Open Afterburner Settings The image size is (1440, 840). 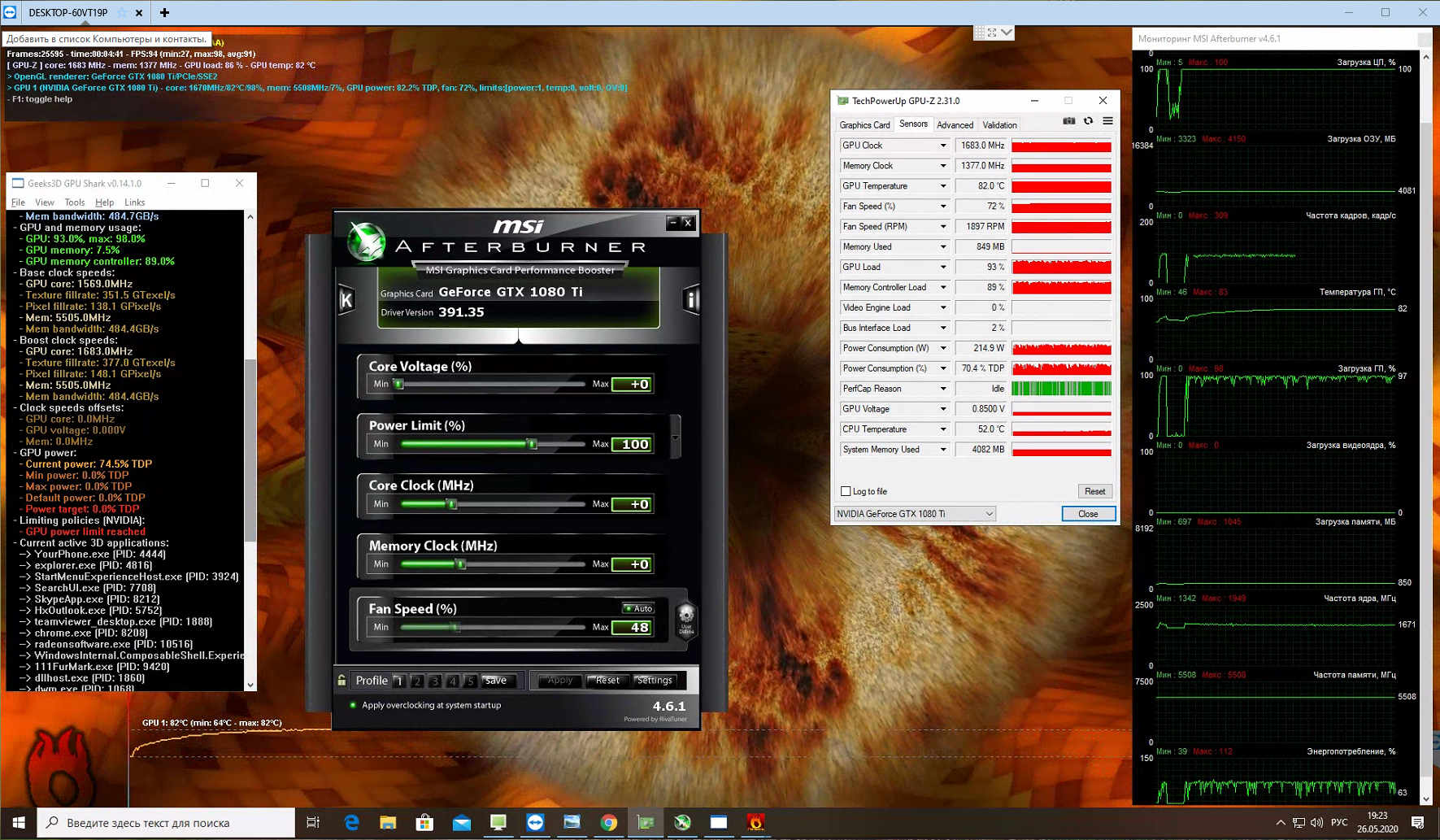[655, 681]
